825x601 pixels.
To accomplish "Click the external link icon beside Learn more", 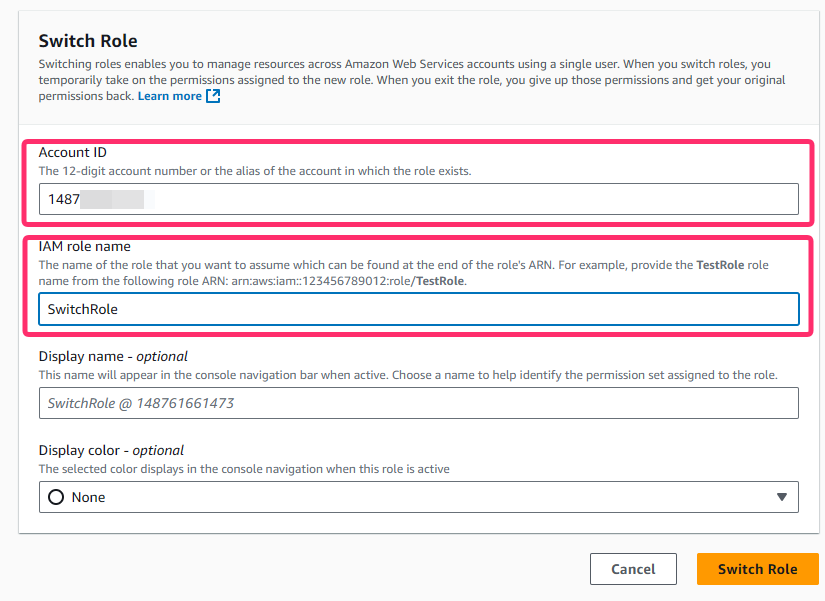I will pos(213,96).
